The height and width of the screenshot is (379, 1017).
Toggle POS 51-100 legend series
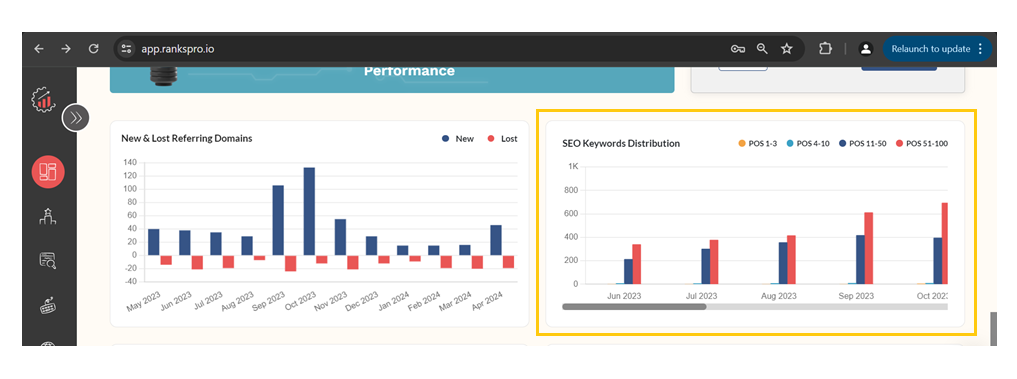(922, 143)
